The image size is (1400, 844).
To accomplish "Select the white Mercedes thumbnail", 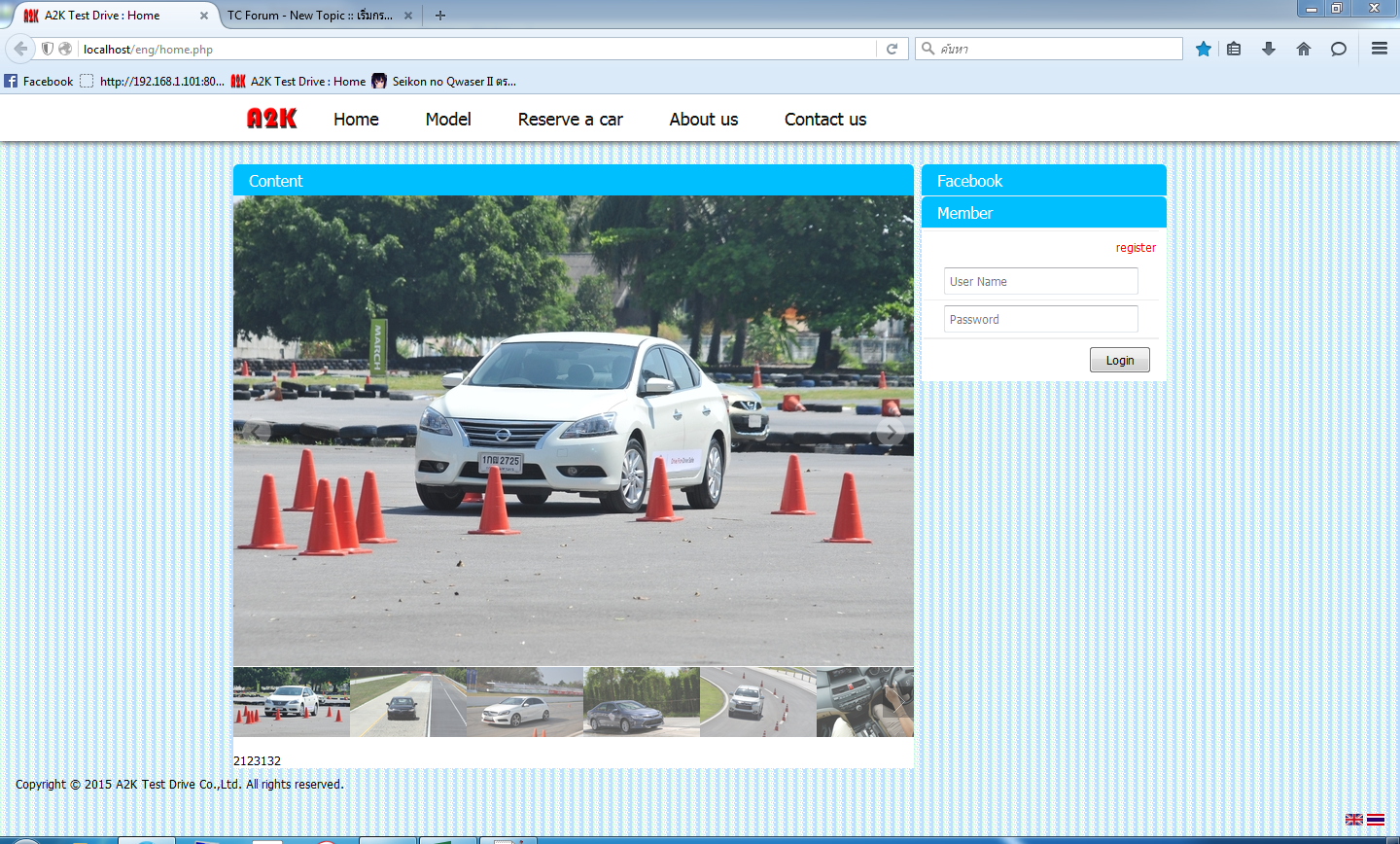I will pos(525,702).
